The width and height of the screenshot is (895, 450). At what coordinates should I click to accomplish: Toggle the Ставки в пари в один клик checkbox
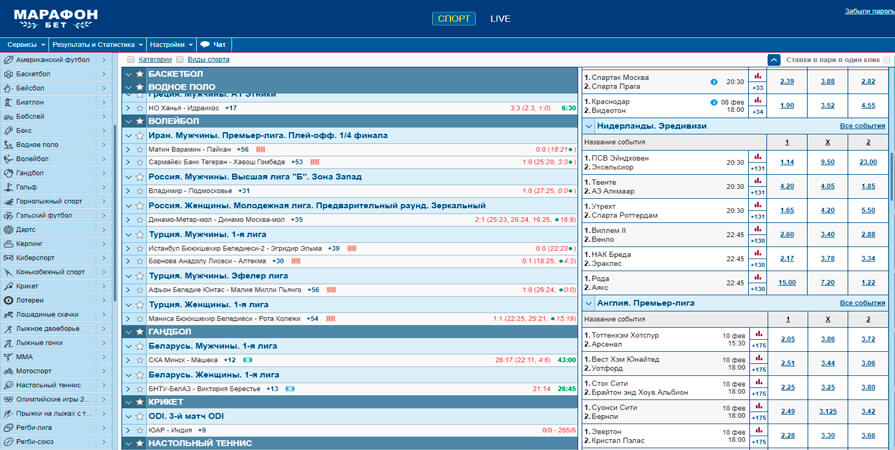point(886,60)
